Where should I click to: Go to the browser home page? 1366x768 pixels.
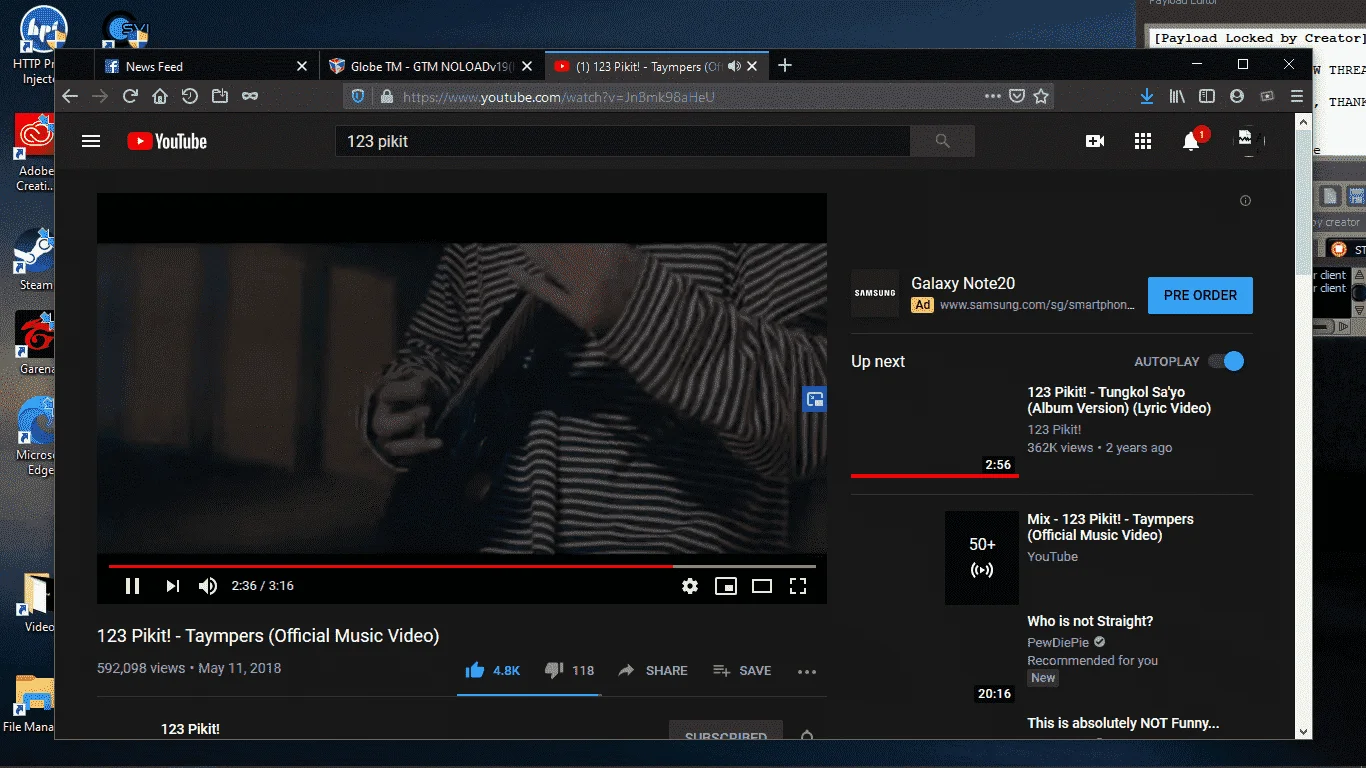click(x=160, y=96)
